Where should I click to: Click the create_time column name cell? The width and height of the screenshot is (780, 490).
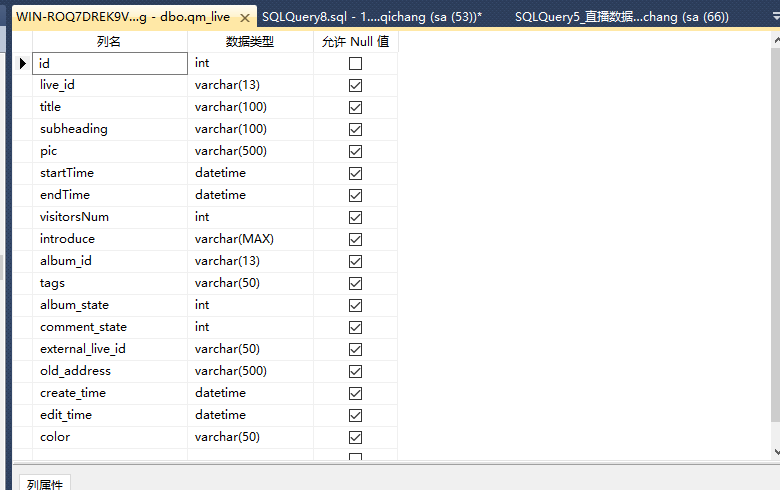(110, 393)
